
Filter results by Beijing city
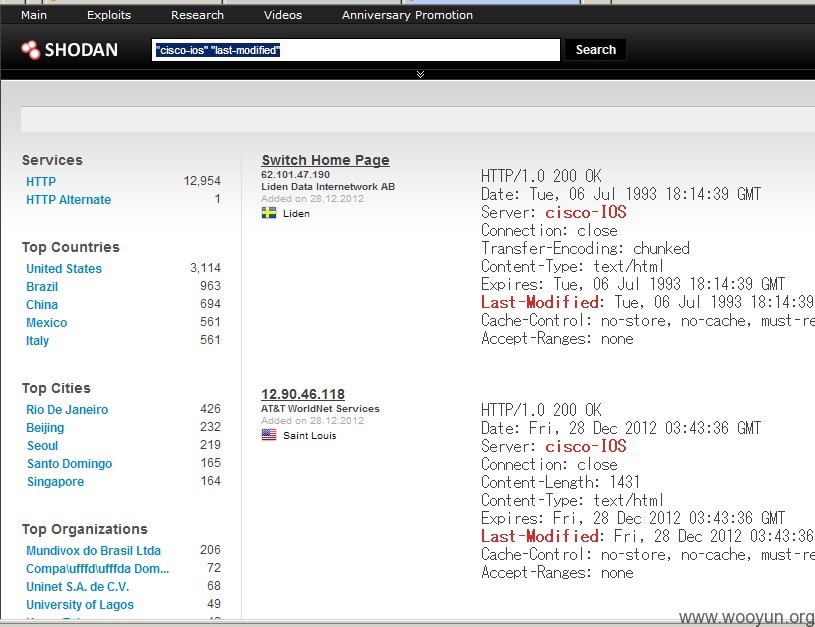coord(45,428)
